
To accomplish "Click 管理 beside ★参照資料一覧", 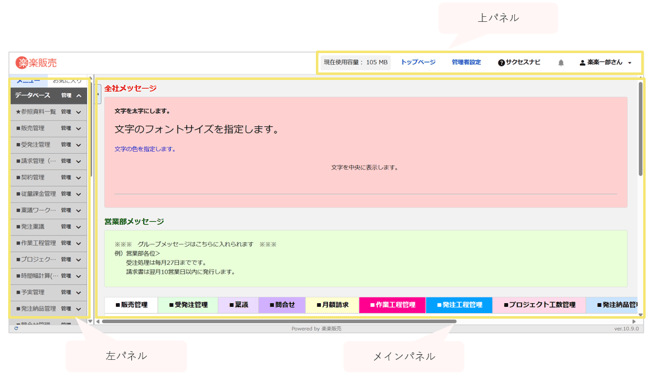I will click(x=66, y=112).
